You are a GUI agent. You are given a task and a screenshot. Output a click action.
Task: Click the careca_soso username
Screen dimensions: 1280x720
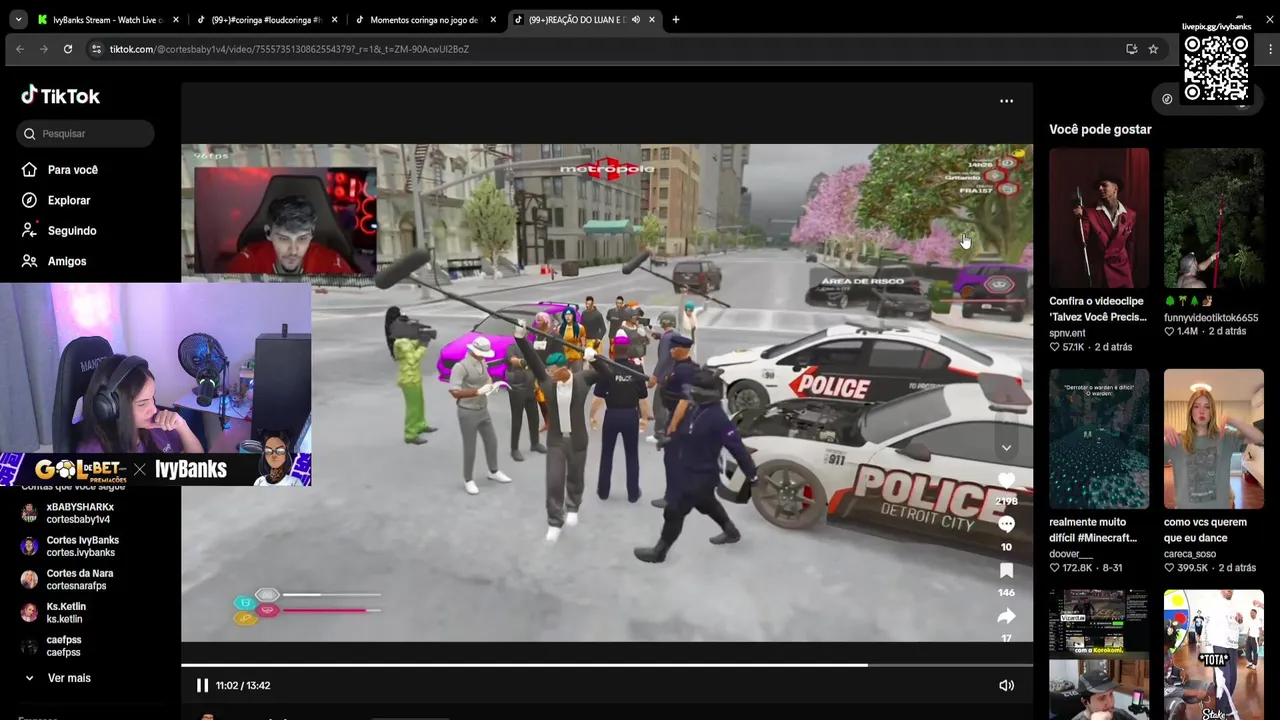click(1190, 554)
